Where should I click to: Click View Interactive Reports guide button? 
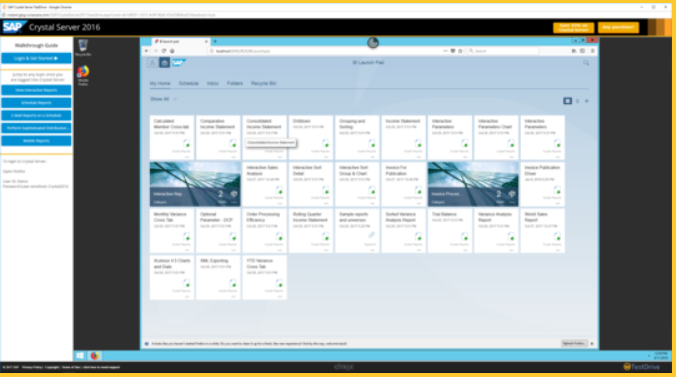36,90
